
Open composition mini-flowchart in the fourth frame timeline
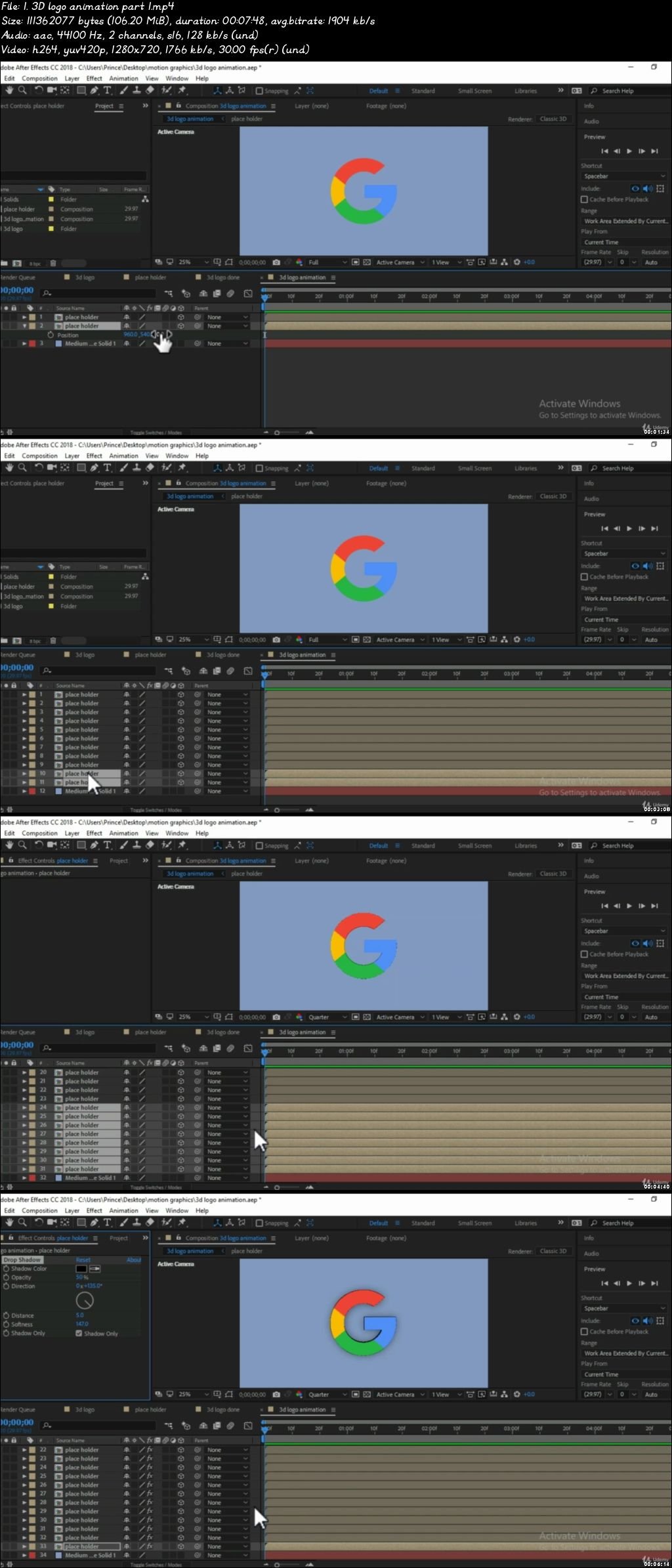pyautogui.click(x=169, y=1426)
